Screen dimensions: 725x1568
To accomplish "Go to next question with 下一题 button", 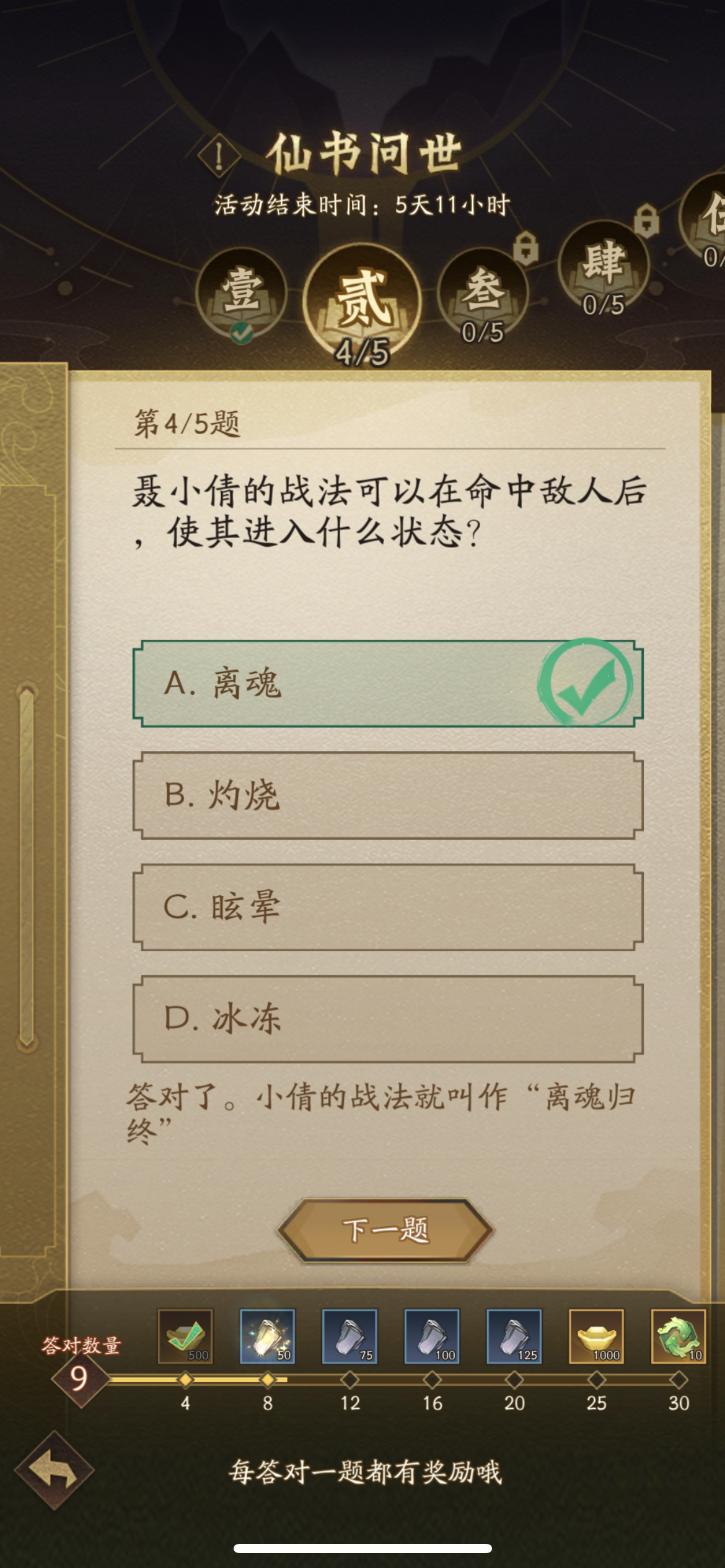I will click(x=385, y=1230).
